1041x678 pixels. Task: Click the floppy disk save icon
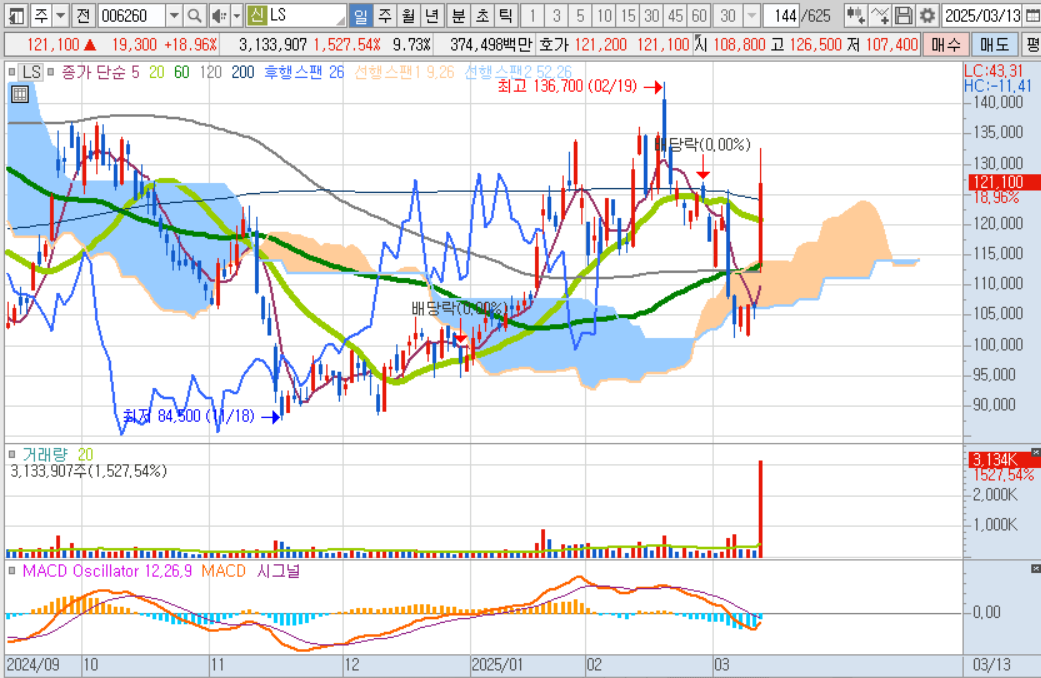click(x=904, y=15)
